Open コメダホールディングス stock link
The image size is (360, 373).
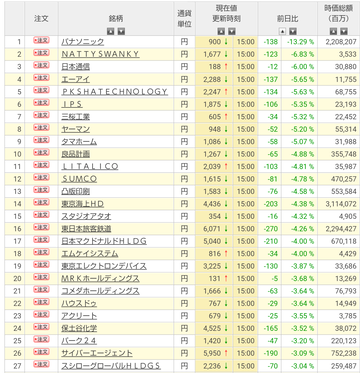tap(100, 291)
